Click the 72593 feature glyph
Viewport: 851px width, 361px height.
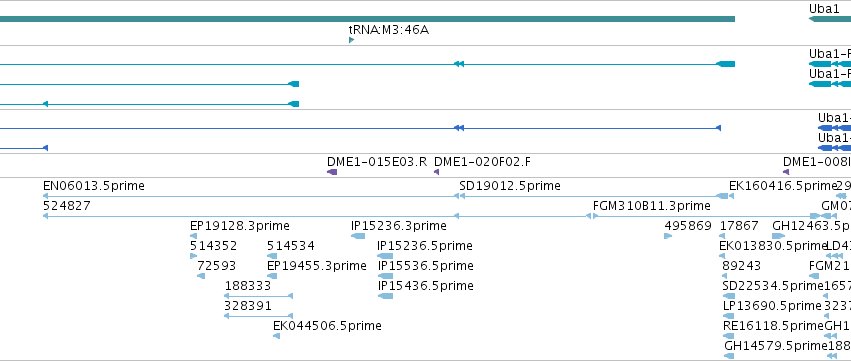click(x=201, y=276)
